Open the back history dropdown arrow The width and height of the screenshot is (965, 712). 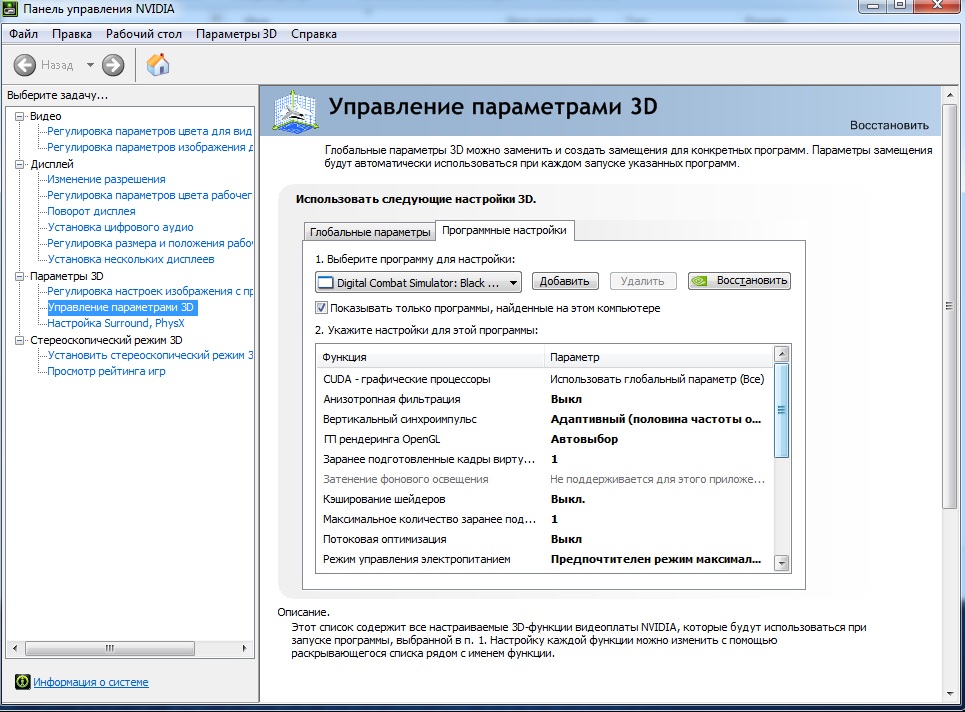click(90, 65)
